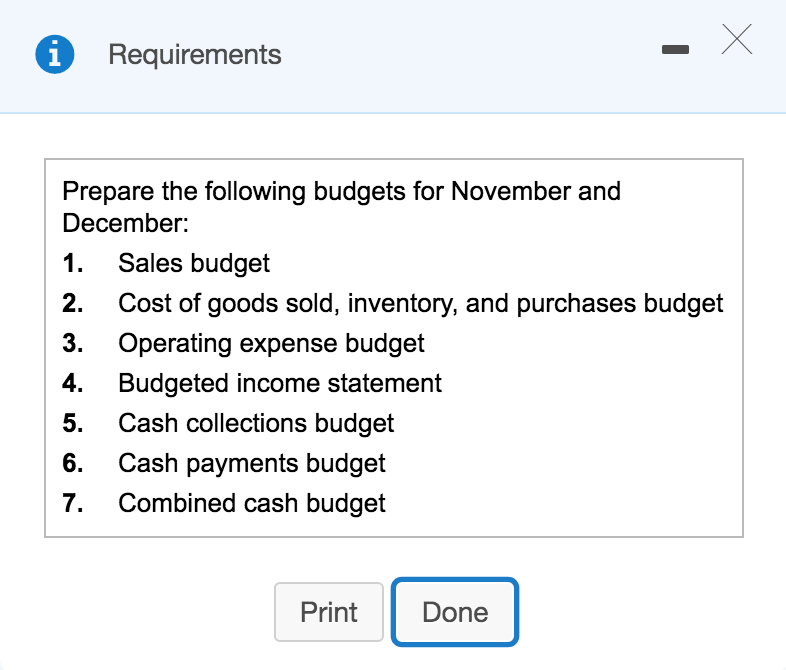Screen dimensions: 786x670
Task: Click the Operating expense budget item
Action: coord(271,343)
